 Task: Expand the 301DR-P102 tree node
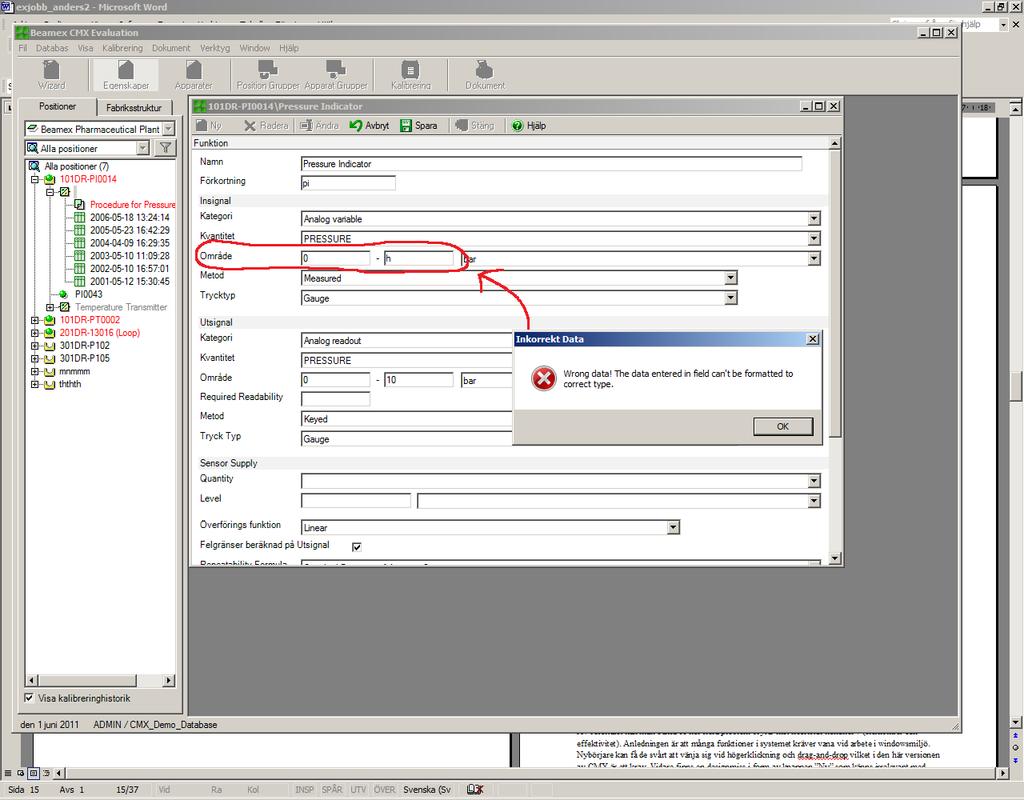pos(35,345)
